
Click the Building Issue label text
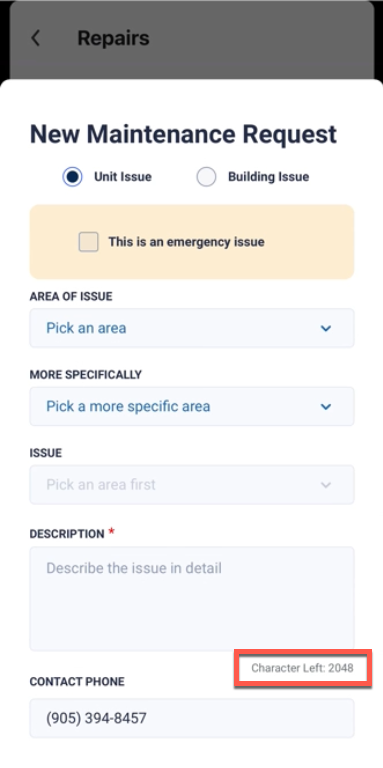point(268,177)
